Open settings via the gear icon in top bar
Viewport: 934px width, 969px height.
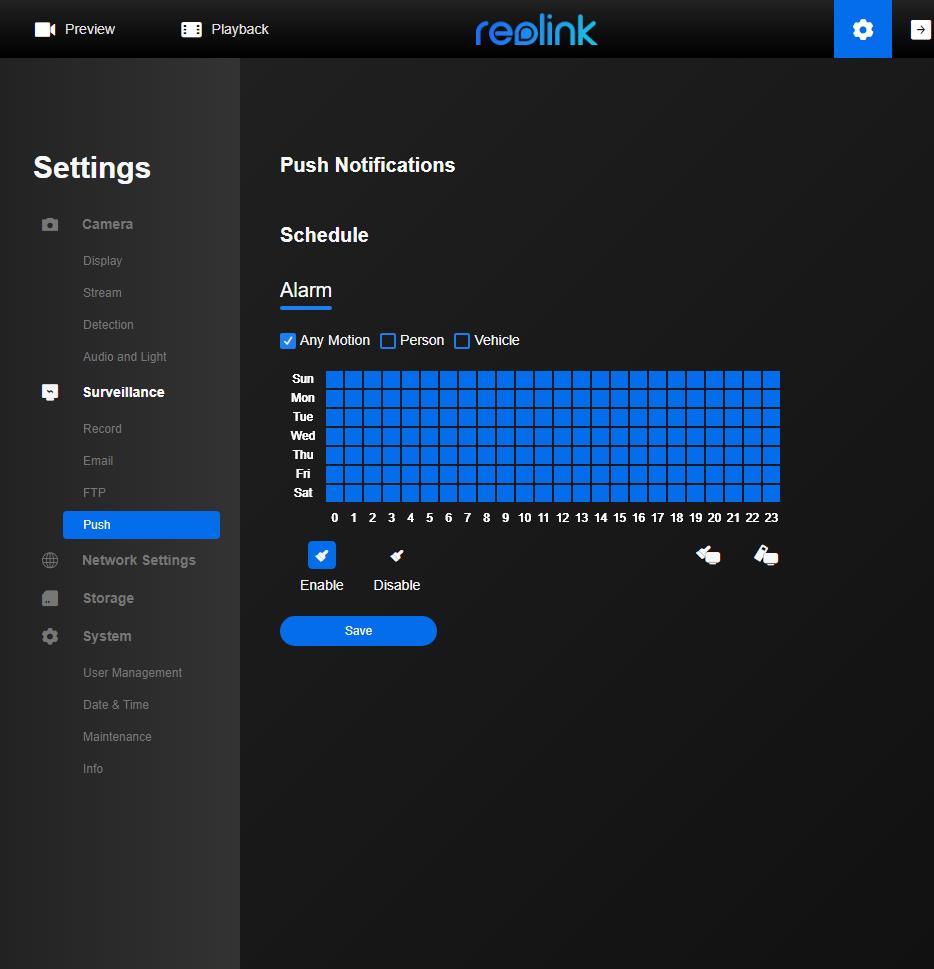[862, 29]
